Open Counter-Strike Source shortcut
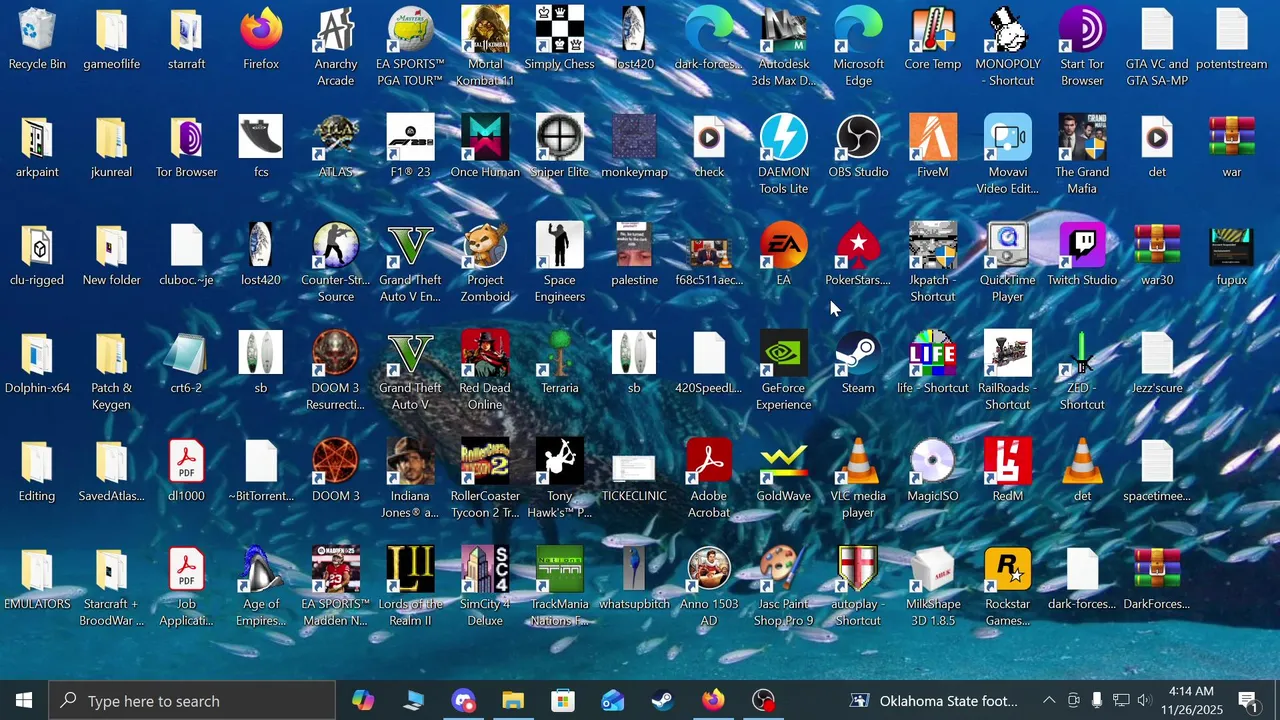 pyautogui.click(x=336, y=264)
